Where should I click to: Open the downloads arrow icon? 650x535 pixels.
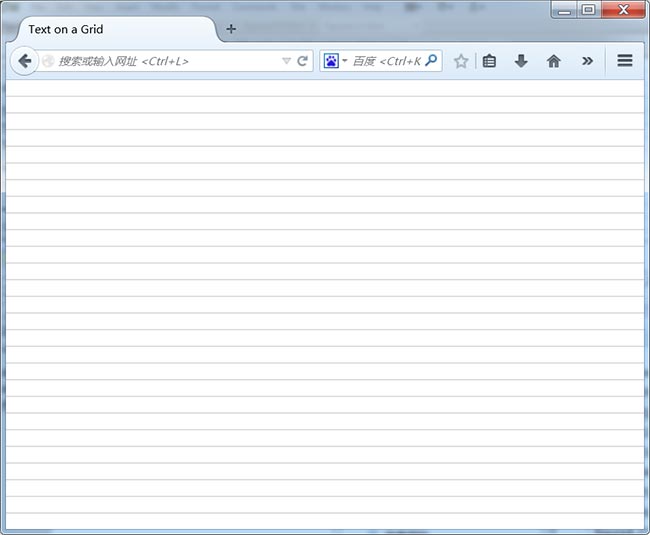point(521,61)
